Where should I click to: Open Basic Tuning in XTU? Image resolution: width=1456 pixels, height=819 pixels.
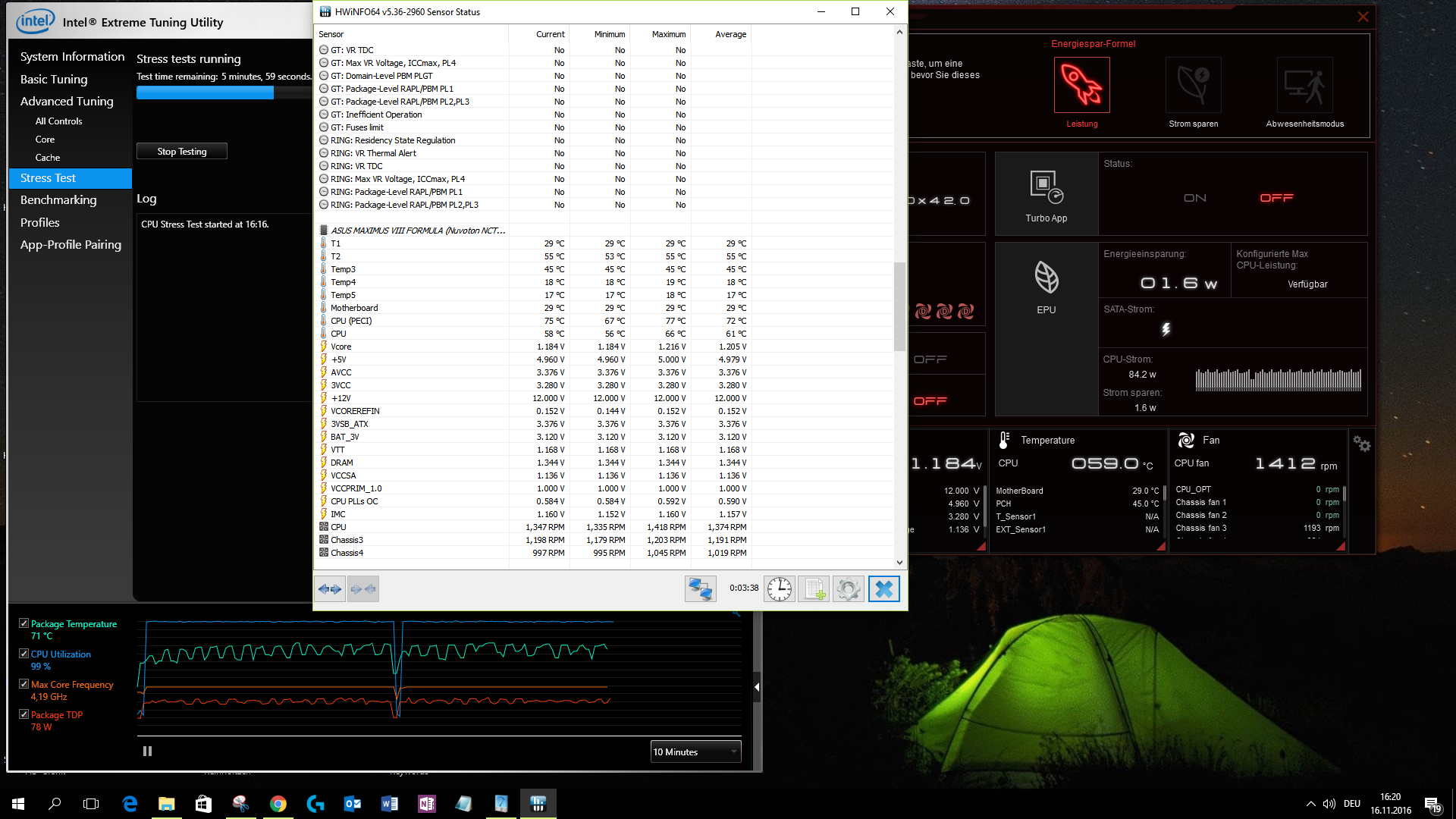[x=54, y=79]
